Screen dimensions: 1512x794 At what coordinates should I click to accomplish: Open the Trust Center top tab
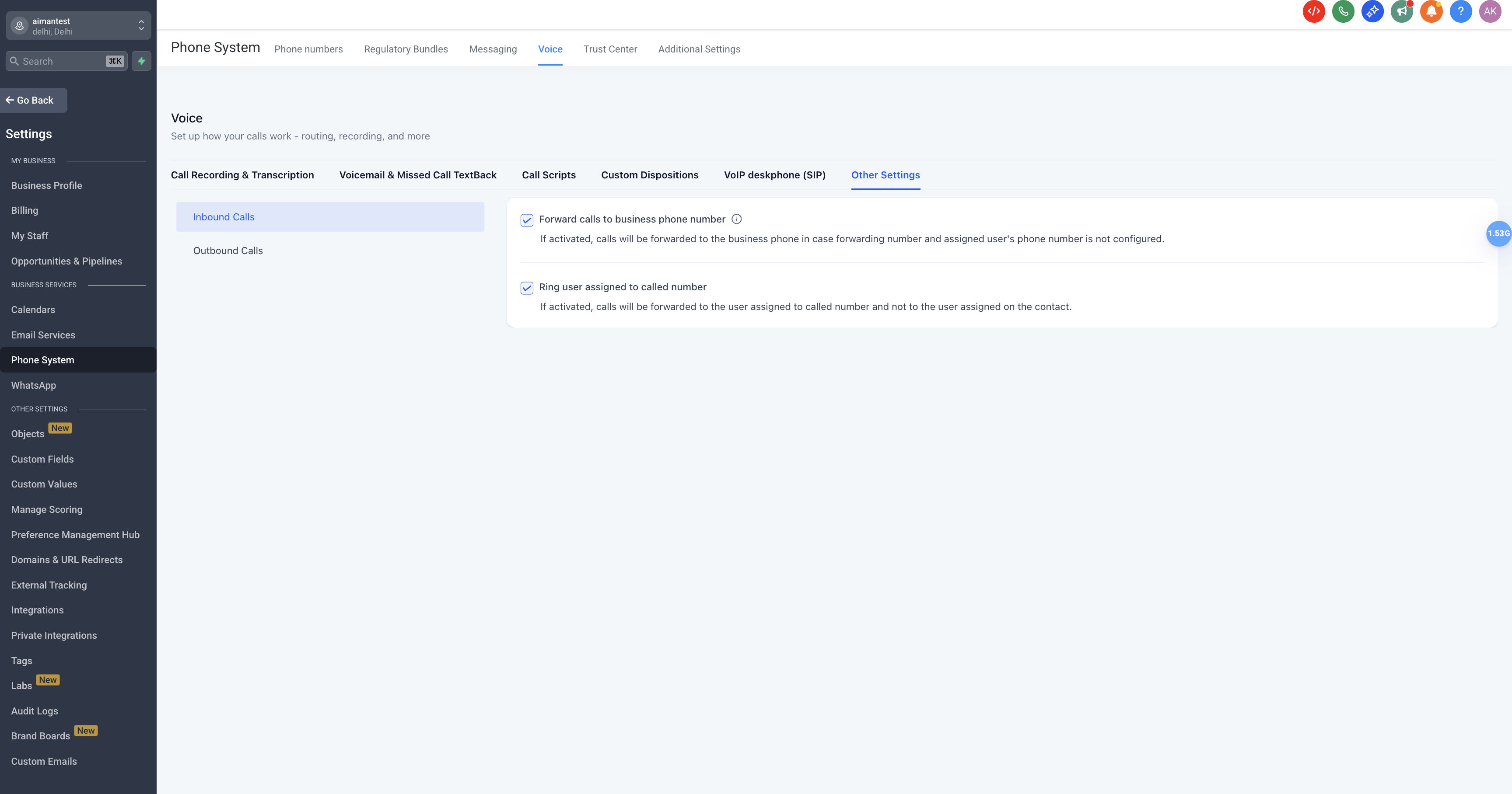click(610, 49)
